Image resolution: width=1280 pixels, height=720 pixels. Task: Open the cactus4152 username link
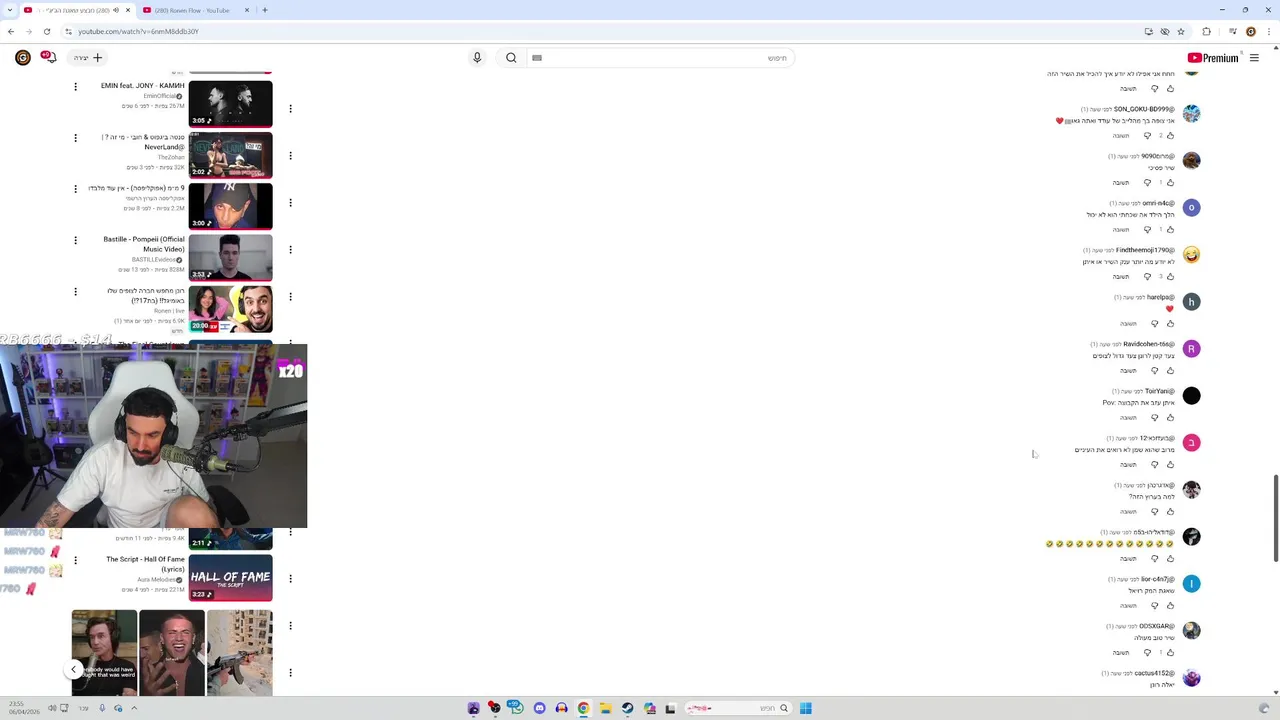click(1155, 673)
